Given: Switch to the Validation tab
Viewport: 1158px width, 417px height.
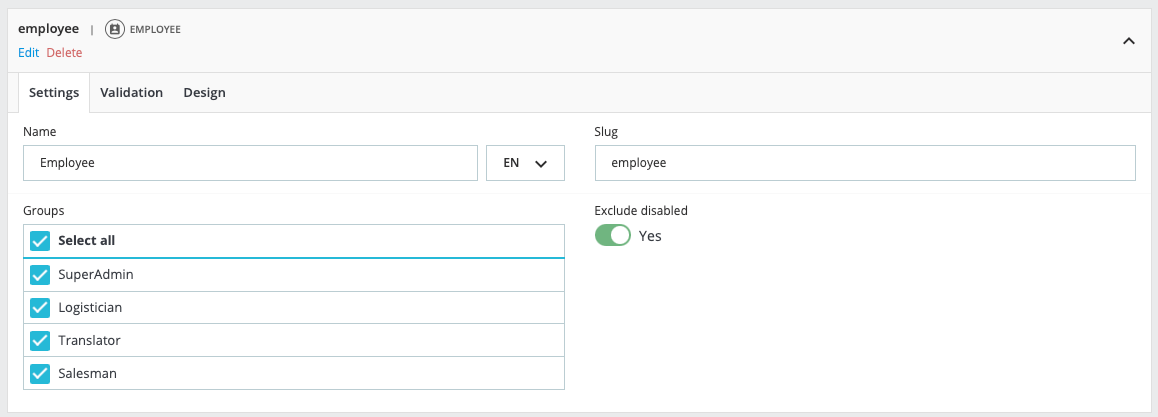Looking at the screenshot, I should click(x=131, y=93).
